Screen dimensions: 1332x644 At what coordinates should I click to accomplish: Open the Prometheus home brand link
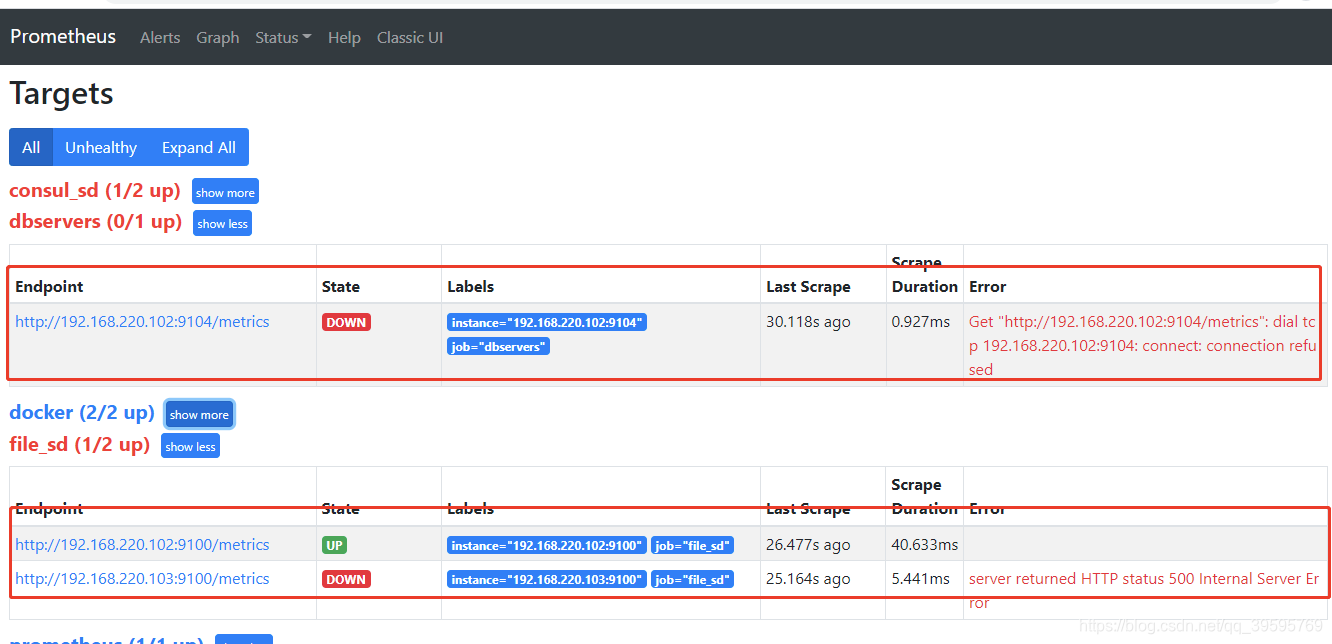(63, 37)
